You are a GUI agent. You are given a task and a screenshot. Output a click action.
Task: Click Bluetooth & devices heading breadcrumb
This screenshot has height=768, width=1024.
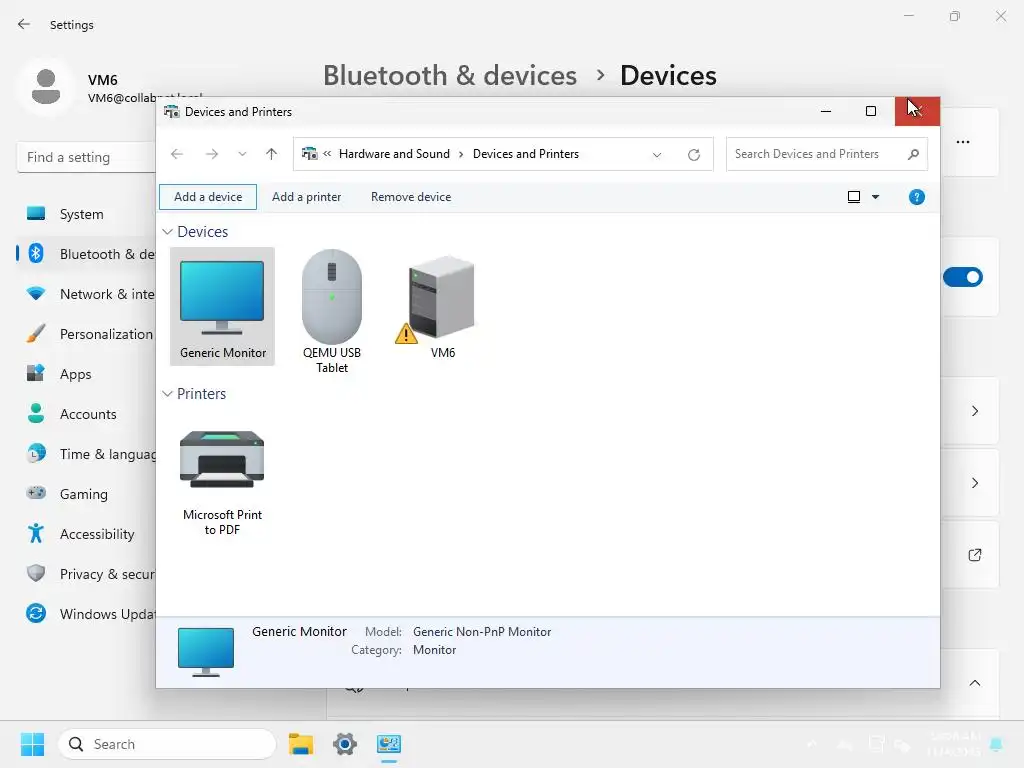(450, 76)
